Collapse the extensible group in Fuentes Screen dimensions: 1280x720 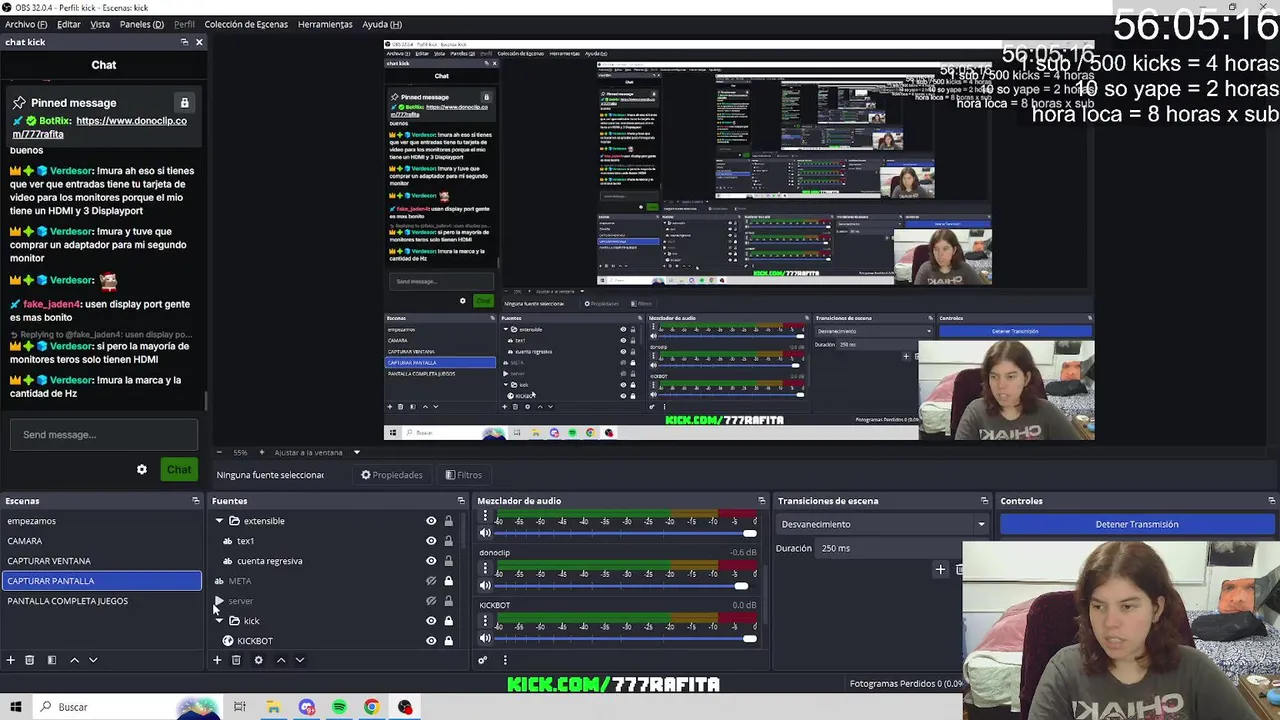219,521
